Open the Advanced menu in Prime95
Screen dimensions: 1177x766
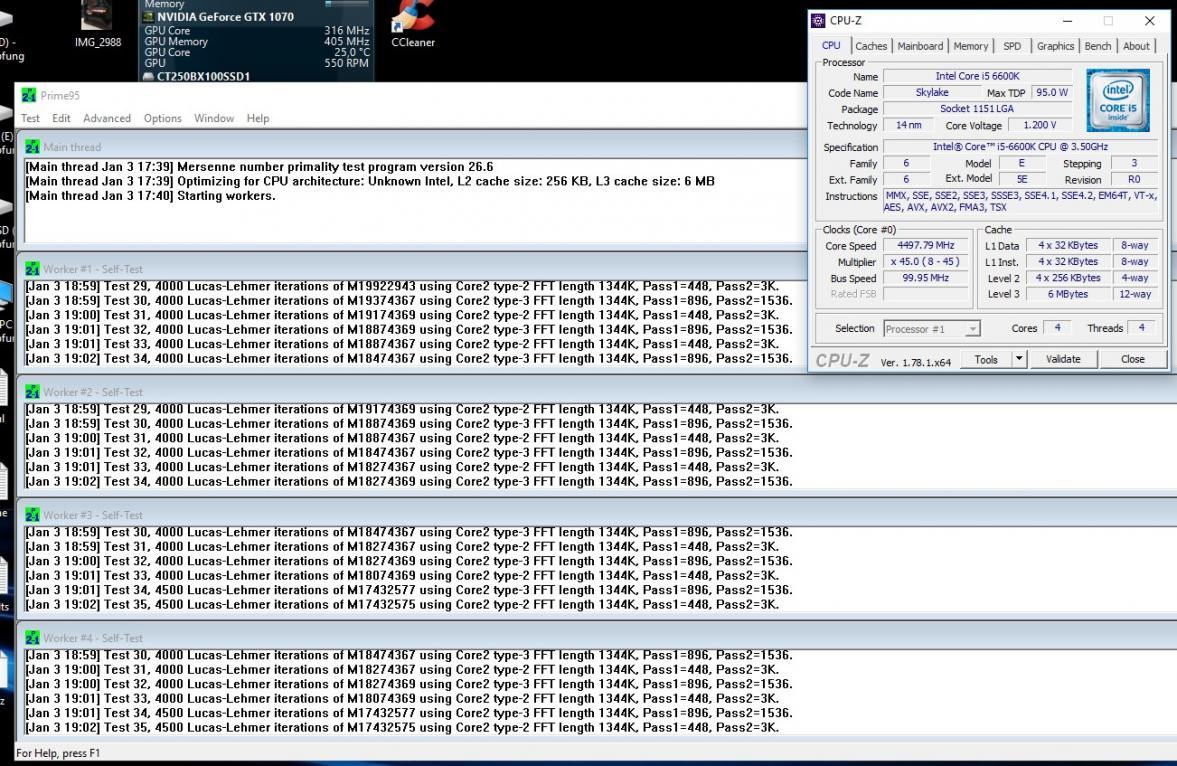[x=107, y=119]
